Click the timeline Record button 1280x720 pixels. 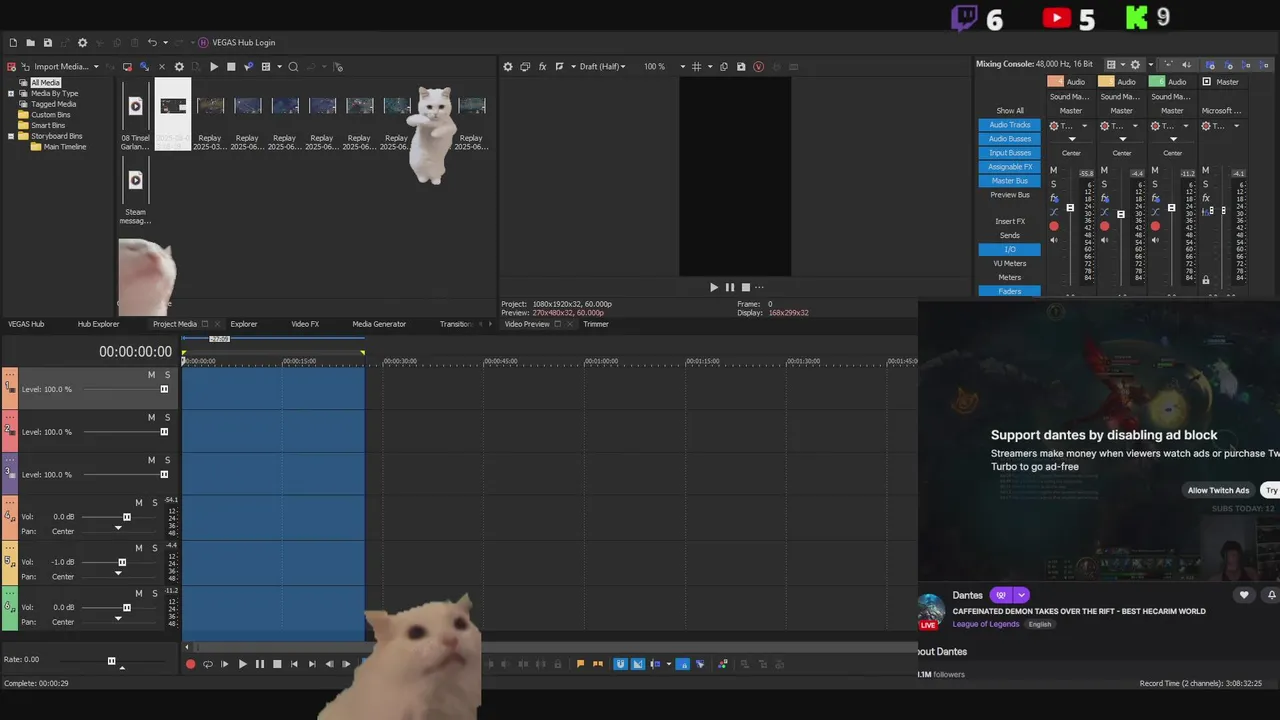(190, 664)
